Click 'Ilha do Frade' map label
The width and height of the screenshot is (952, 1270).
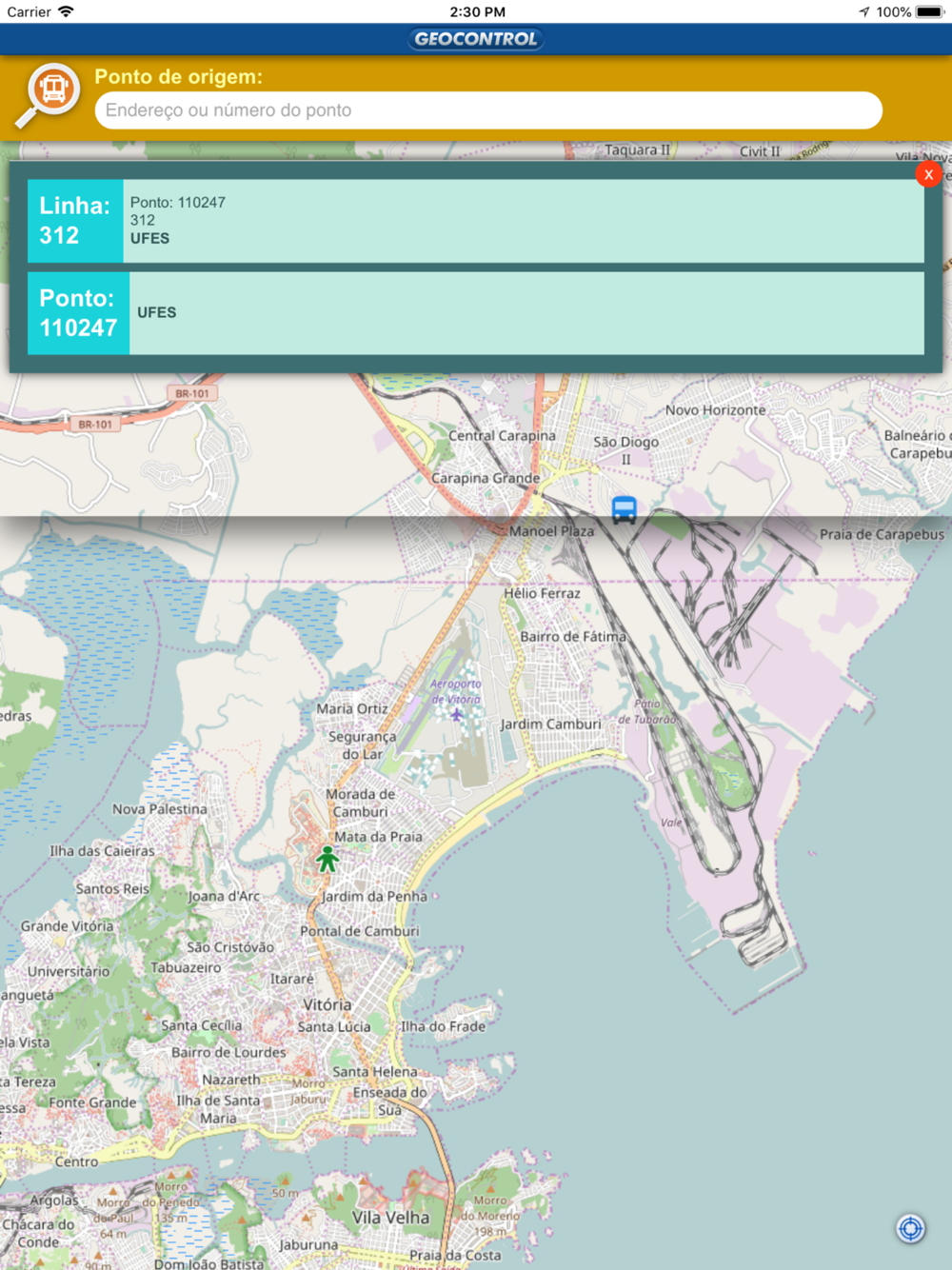pos(443,1026)
